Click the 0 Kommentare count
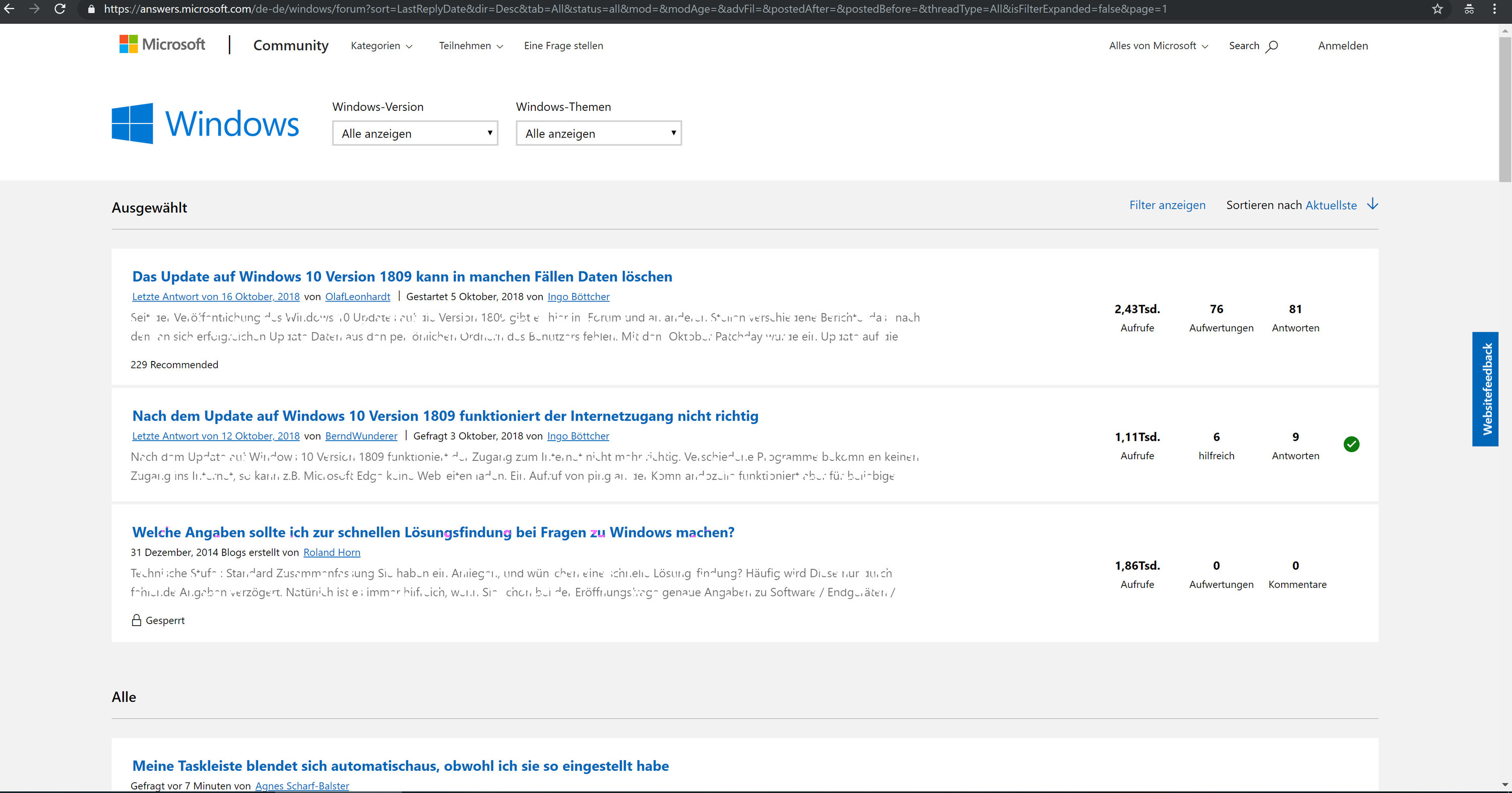Screen dimensions: 1512x793 (1297, 574)
